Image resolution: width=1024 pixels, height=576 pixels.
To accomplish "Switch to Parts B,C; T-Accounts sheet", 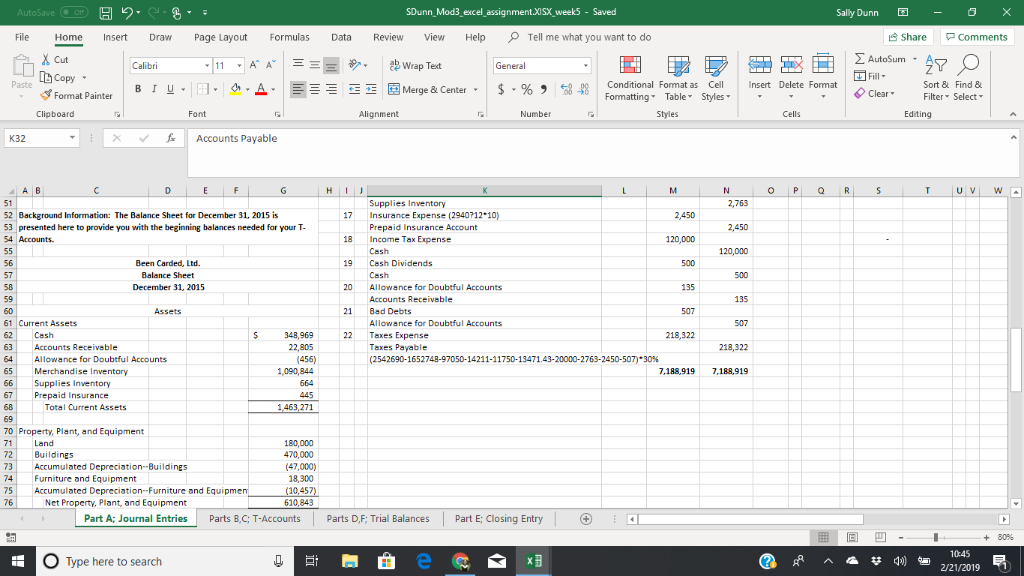I will coord(254,518).
